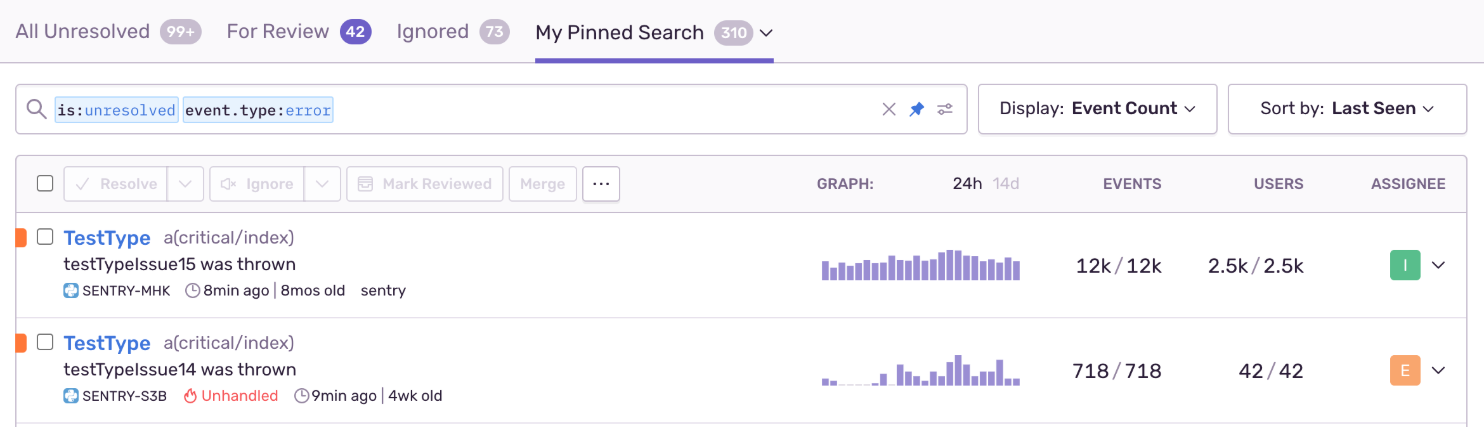Open the Display: Event Count dropdown
This screenshot has height=427, width=1484.
(x=1097, y=109)
